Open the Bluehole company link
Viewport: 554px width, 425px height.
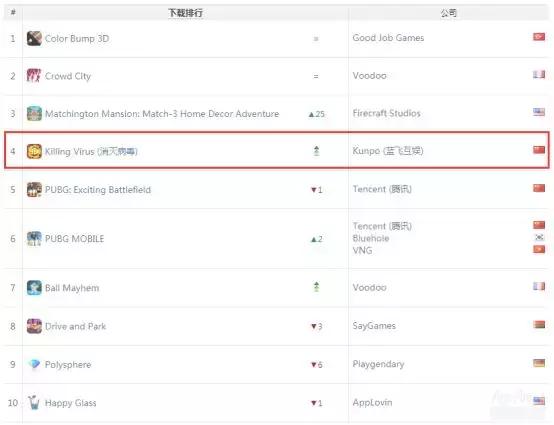click(x=371, y=238)
